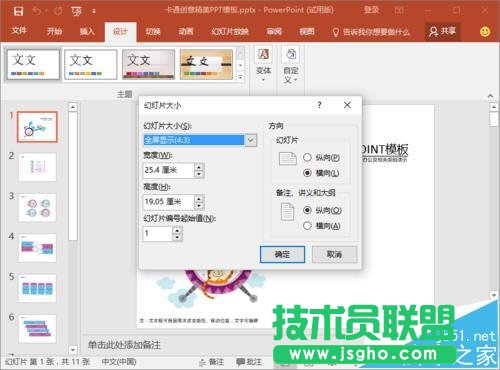Select 横向(A) landscape for notes
500x370 pixels.
(307, 226)
